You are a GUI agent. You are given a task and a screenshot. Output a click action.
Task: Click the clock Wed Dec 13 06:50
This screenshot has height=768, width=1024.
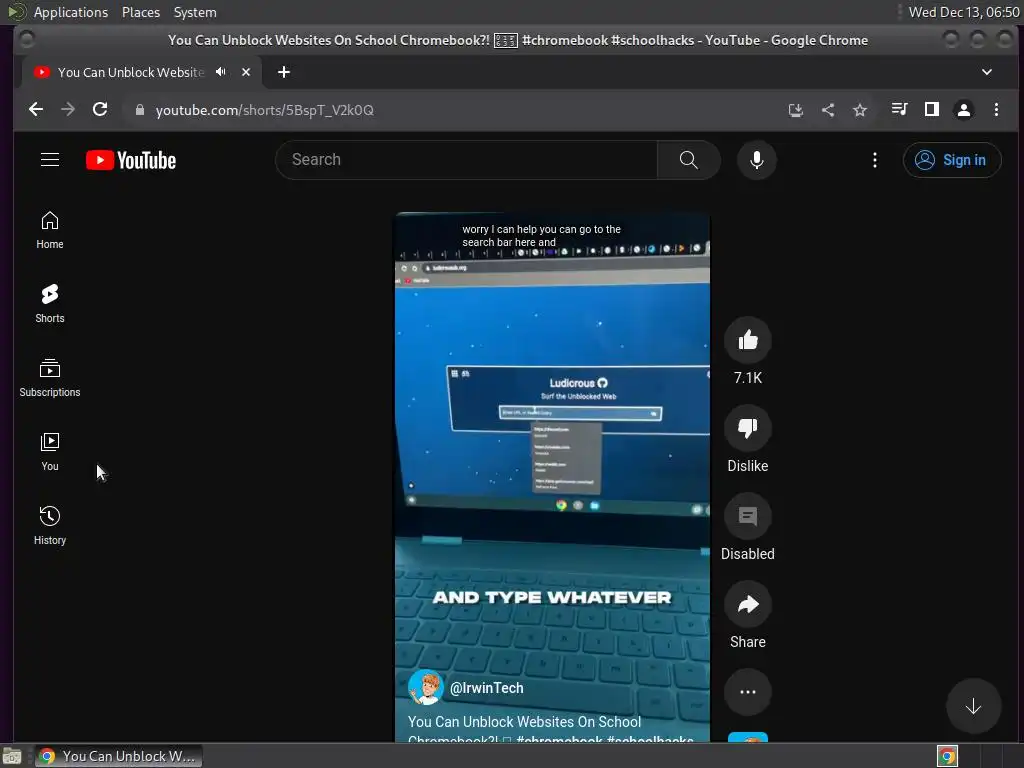(x=964, y=12)
